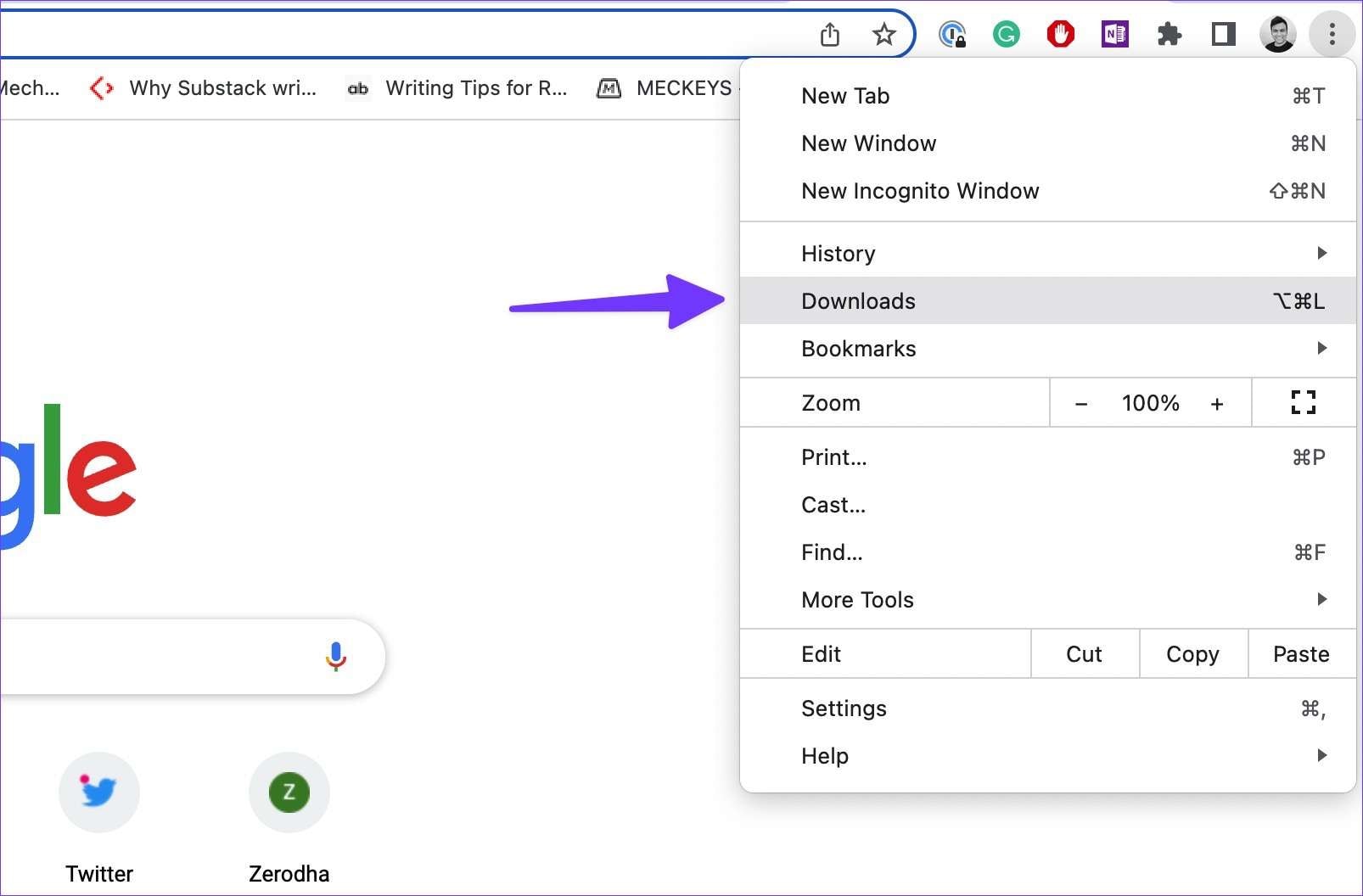
Task: Click the 100% zoom level value
Action: (1150, 403)
